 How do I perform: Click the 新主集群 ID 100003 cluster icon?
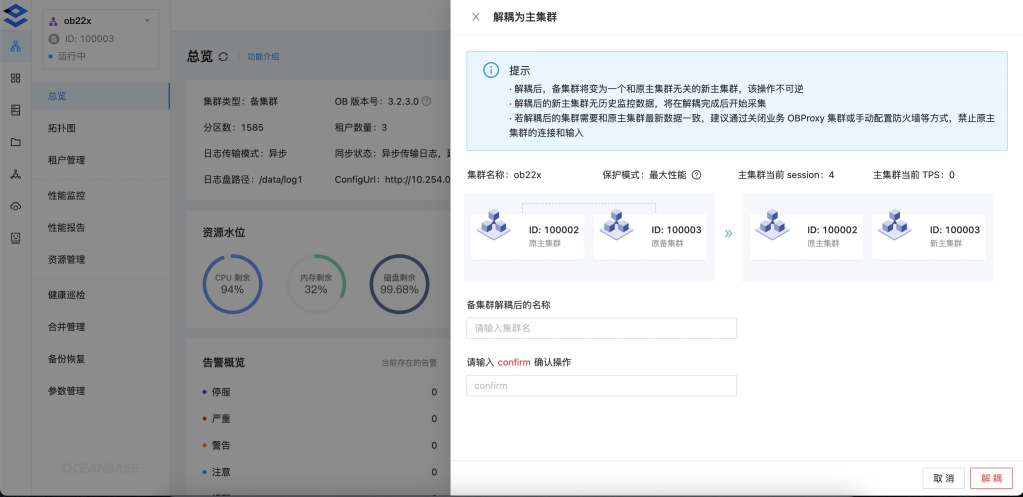point(894,223)
